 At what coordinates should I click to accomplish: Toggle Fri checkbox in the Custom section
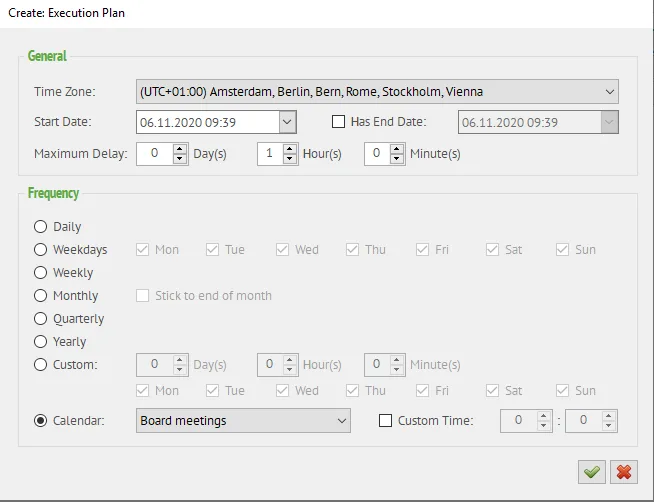point(423,390)
